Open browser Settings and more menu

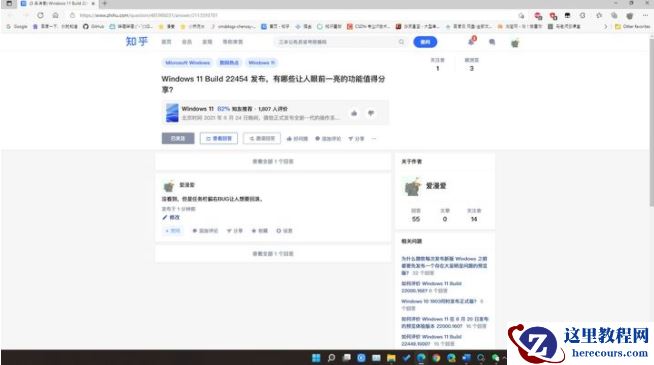[x=646, y=15]
